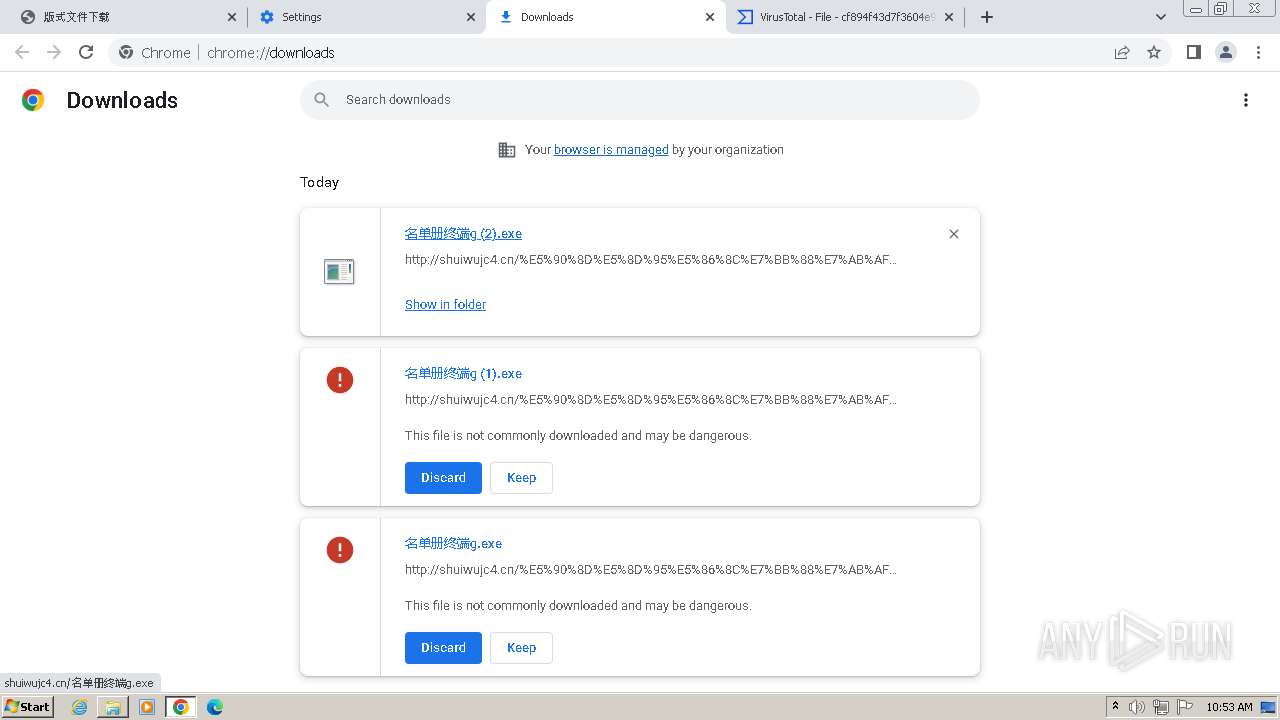Click the warning icon for 名单册终端g.exe
1280x720 pixels.
[x=340, y=550]
